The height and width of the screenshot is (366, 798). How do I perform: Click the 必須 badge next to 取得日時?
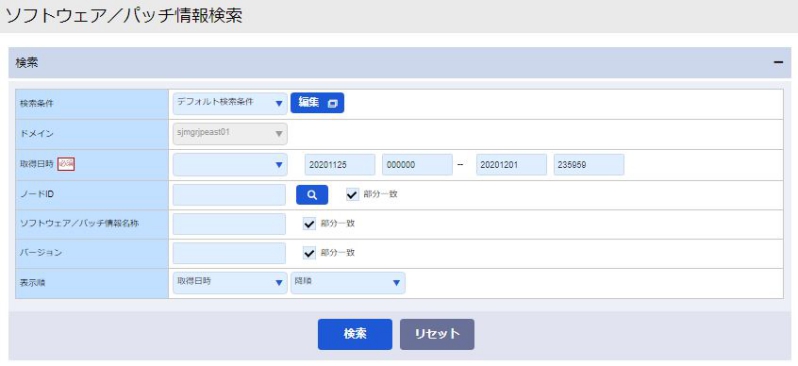pos(66,164)
